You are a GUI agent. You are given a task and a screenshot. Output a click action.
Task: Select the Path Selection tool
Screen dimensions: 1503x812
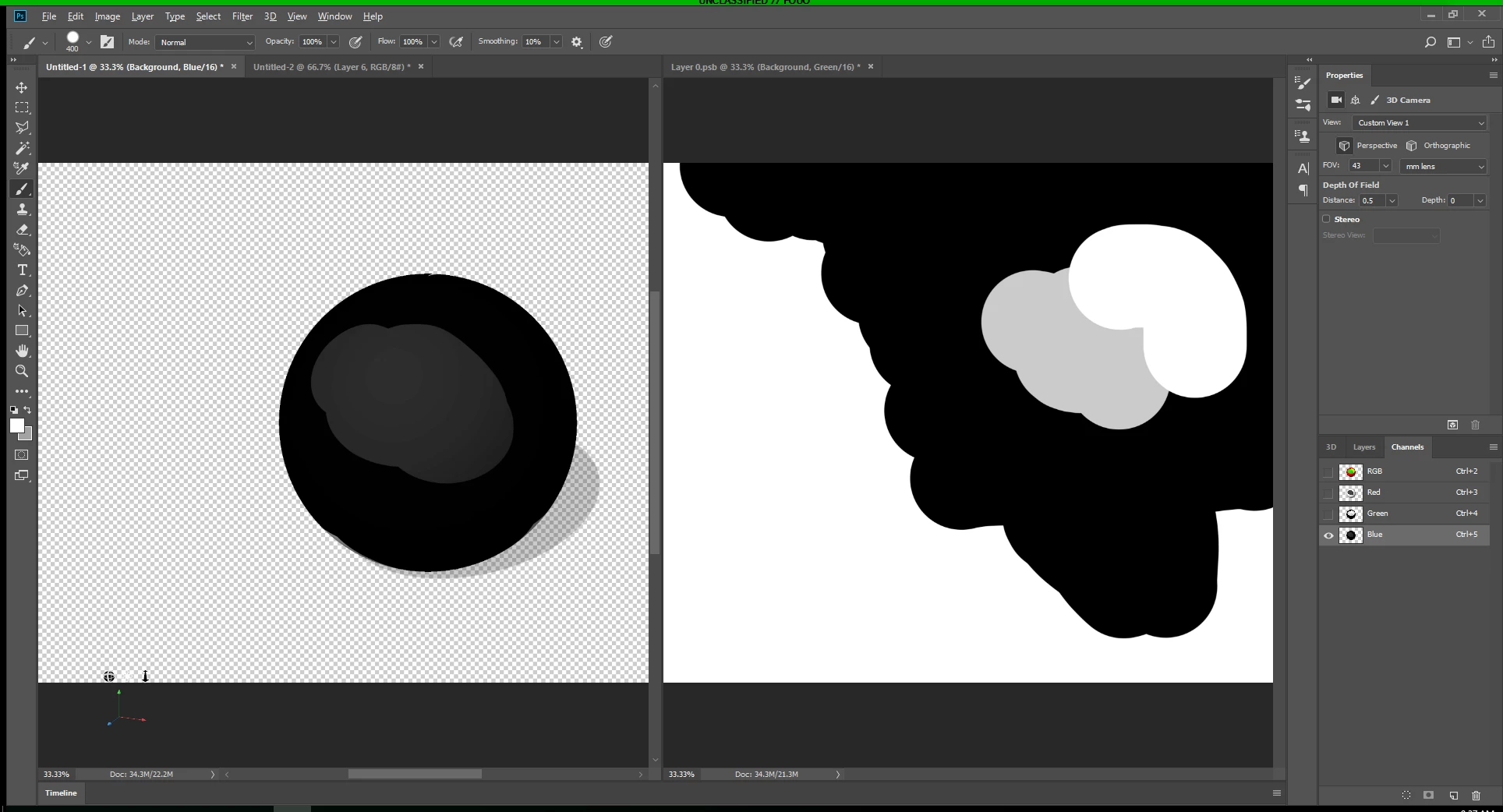point(22,310)
